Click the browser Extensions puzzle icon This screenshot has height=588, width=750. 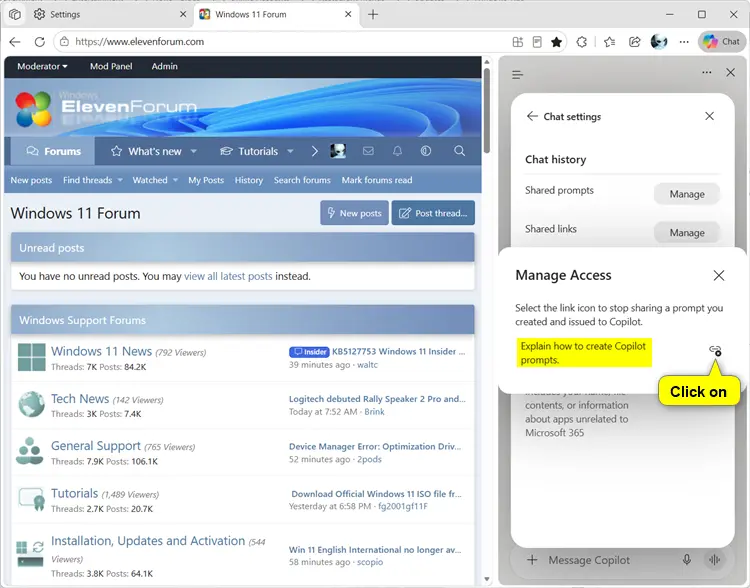[x=581, y=42]
